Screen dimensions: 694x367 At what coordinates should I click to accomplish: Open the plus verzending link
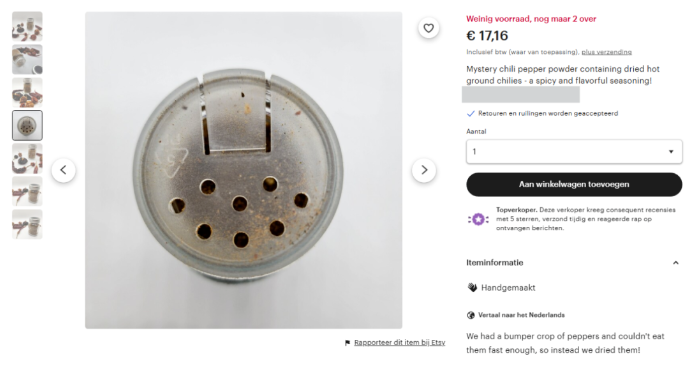click(x=606, y=52)
